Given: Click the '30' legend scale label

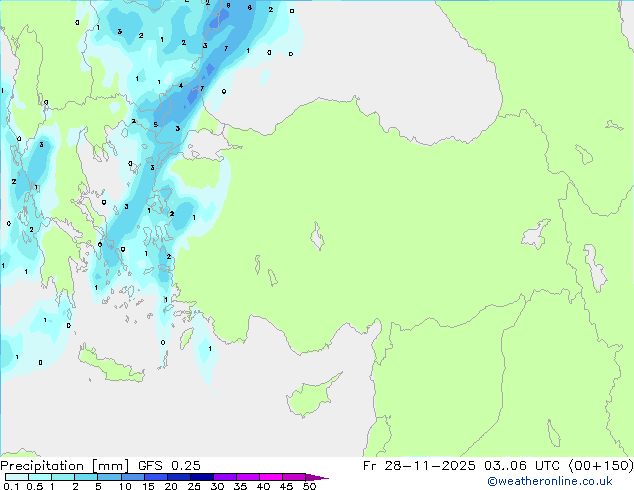Looking at the screenshot, I should pos(217,486).
